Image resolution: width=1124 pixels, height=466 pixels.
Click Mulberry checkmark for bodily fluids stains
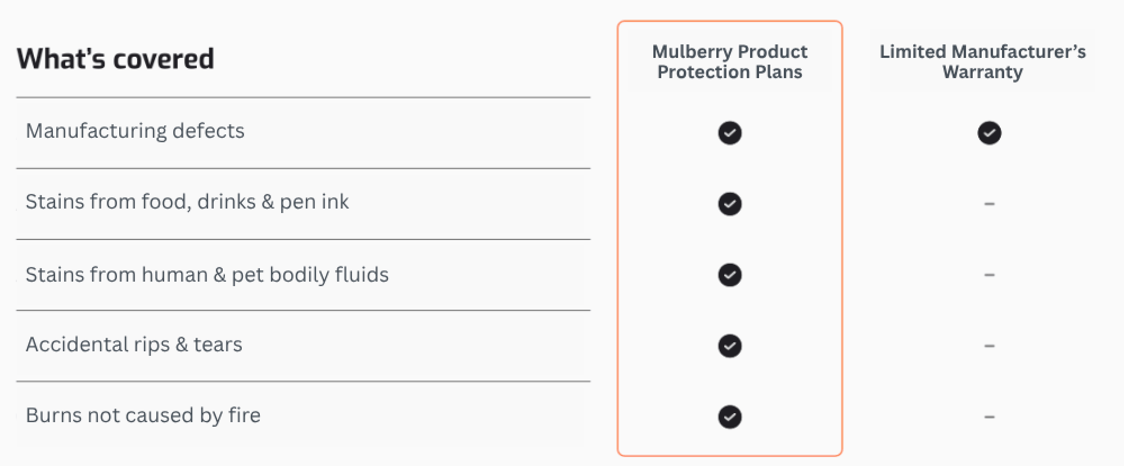click(x=730, y=275)
